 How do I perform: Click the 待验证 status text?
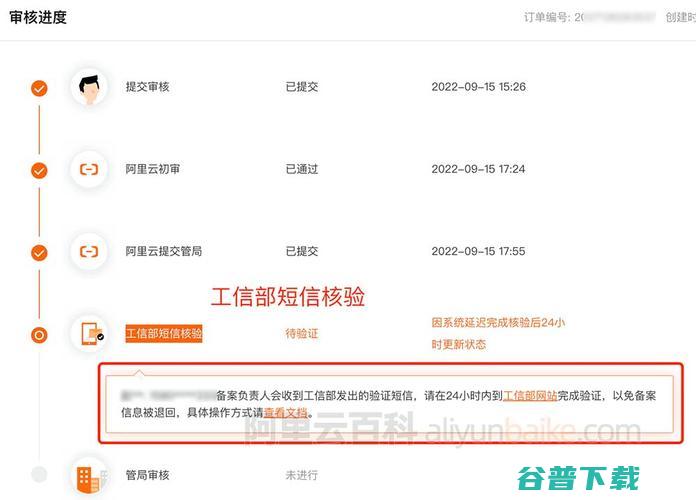302,333
